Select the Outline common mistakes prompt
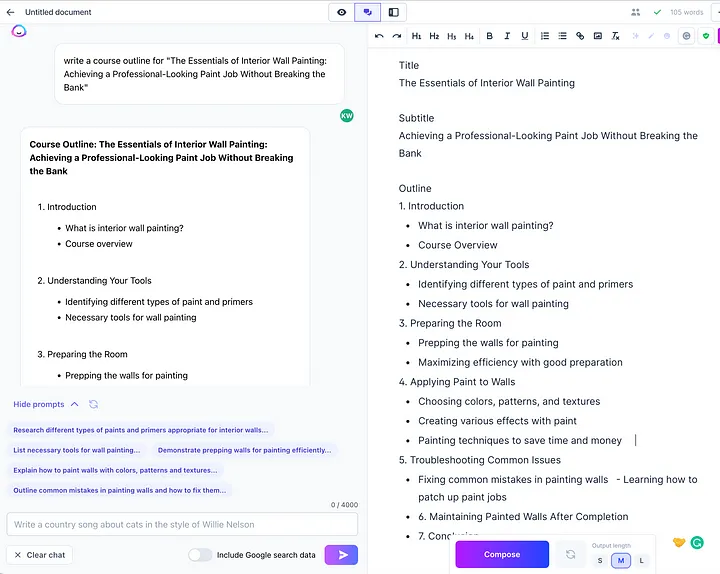The image size is (720, 574). coord(119,490)
